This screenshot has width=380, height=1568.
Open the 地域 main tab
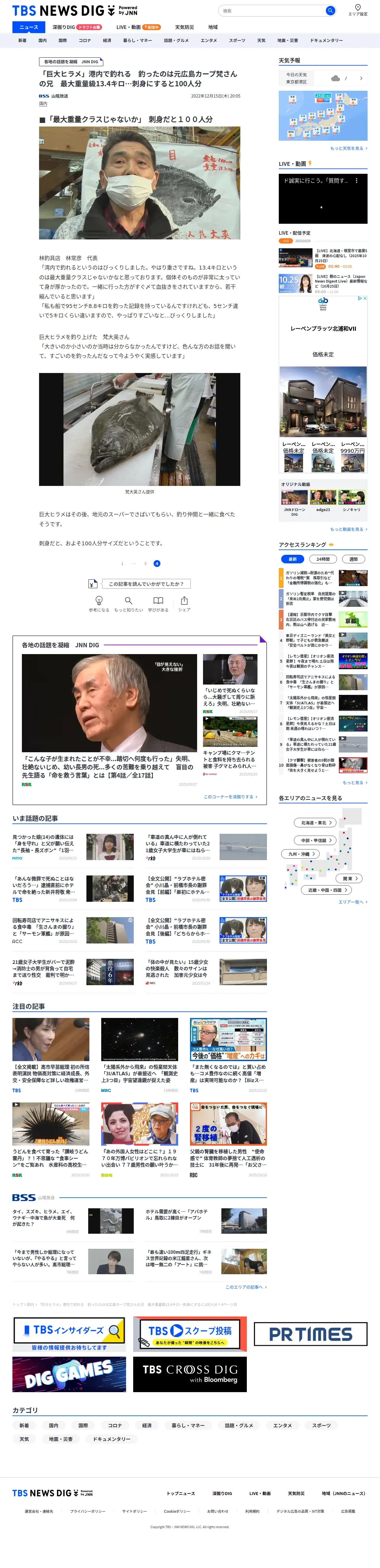coord(213,27)
